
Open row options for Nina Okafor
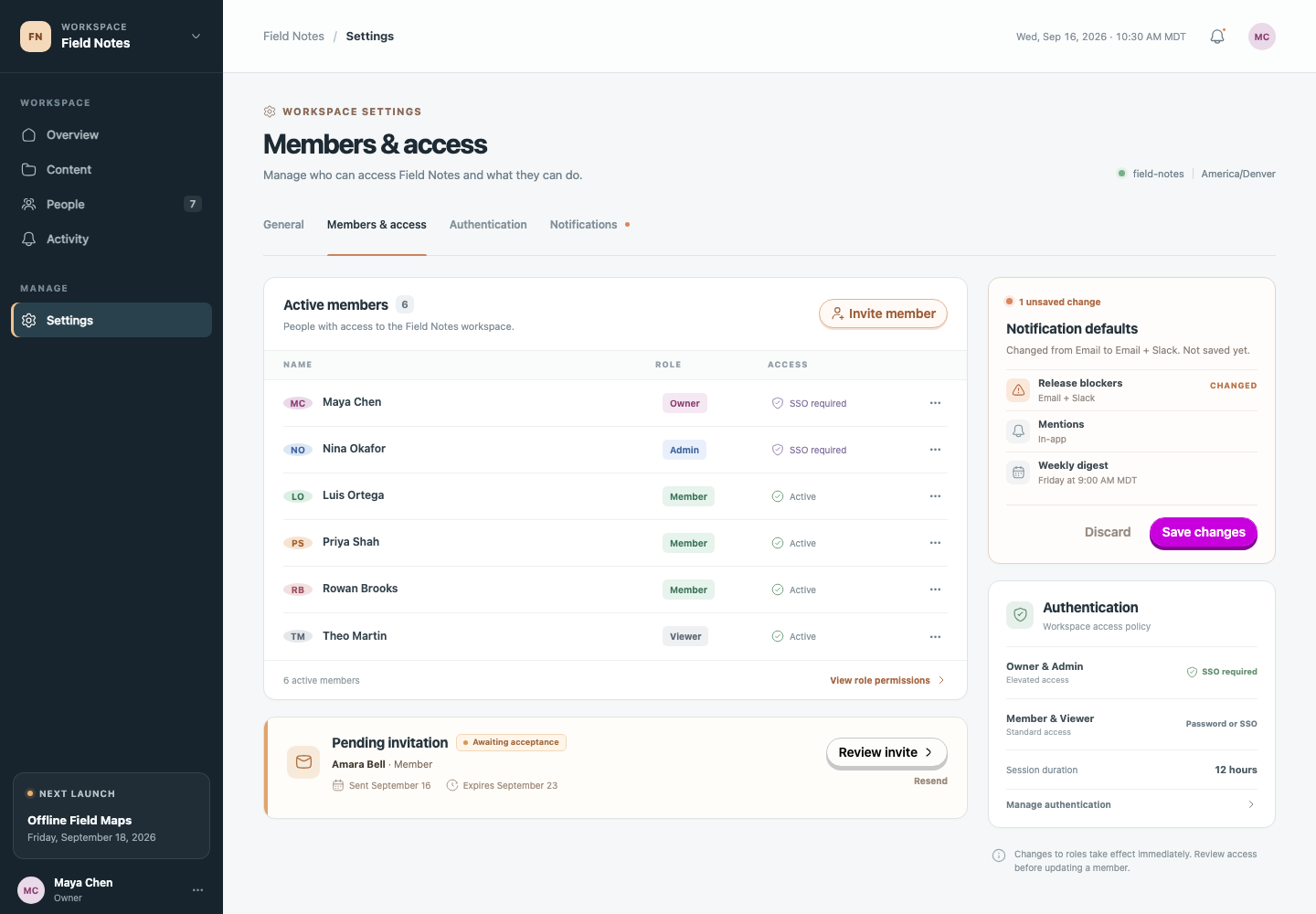point(935,450)
